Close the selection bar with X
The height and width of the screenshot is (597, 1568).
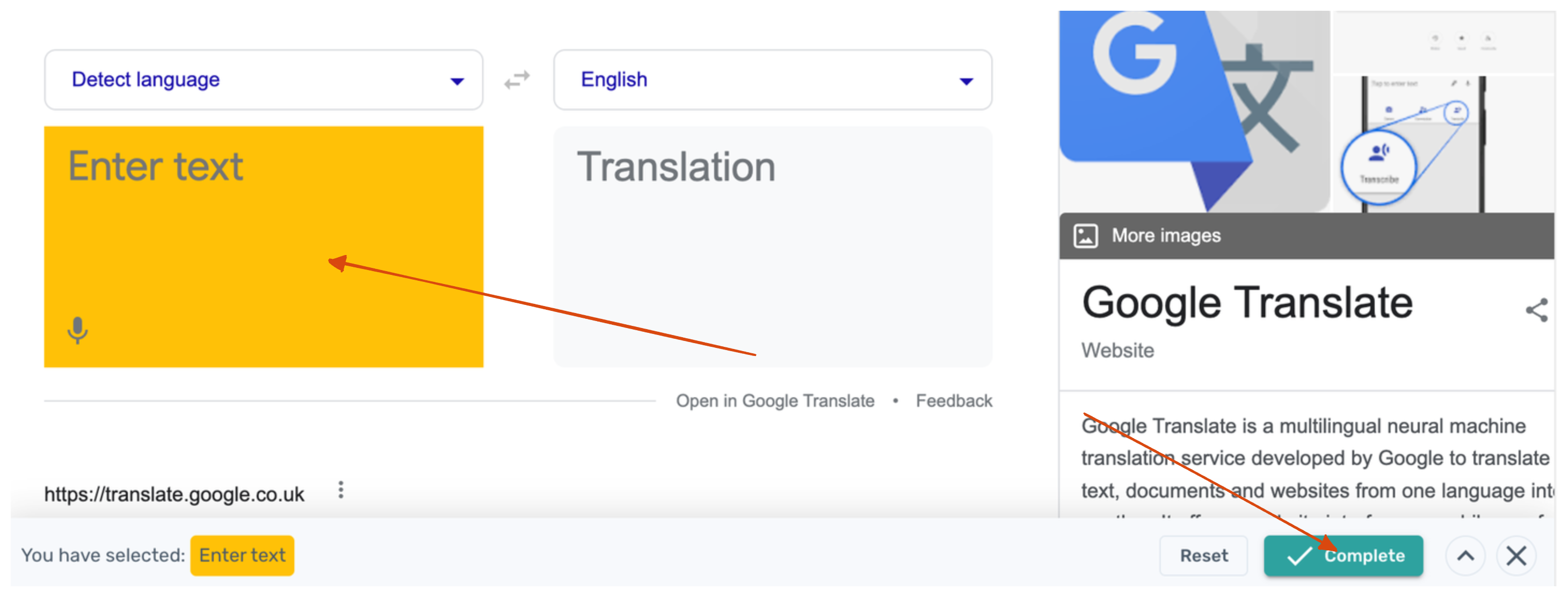click(x=1516, y=556)
